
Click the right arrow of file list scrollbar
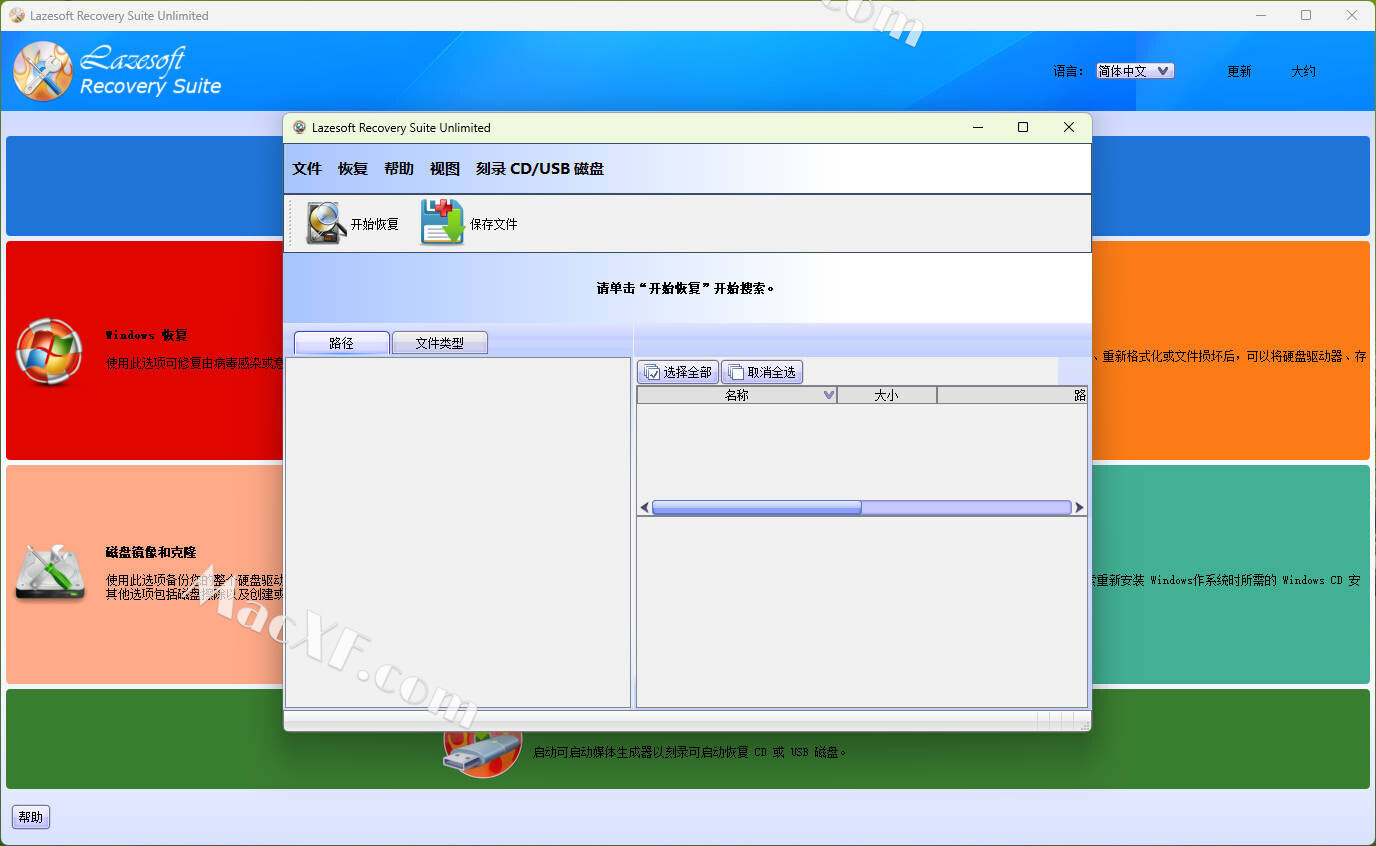(x=1079, y=507)
